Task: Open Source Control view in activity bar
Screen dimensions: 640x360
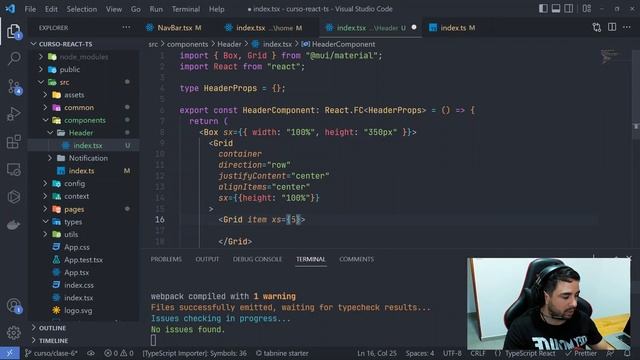Action: [14, 87]
